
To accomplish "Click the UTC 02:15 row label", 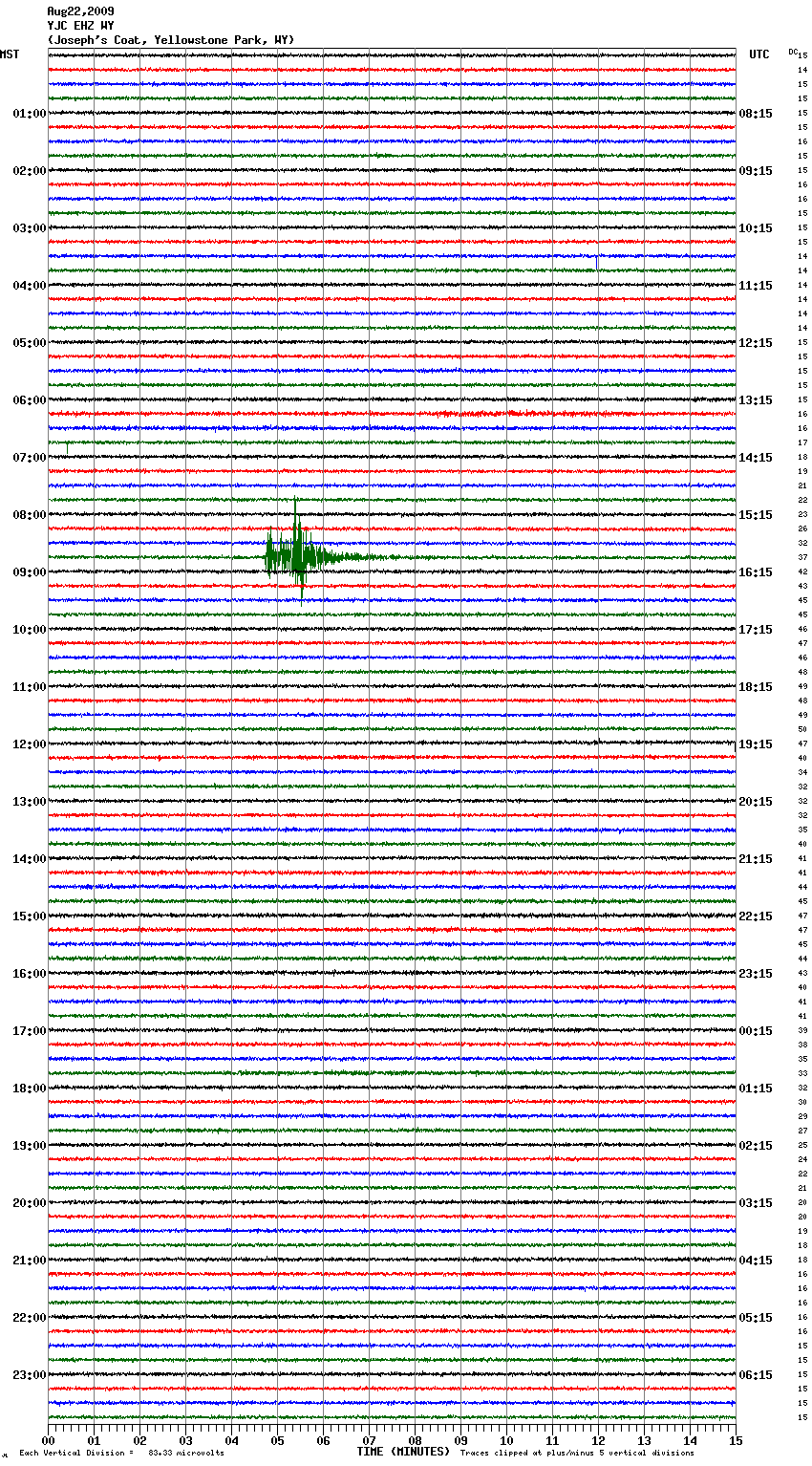I will pos(756,1146).
